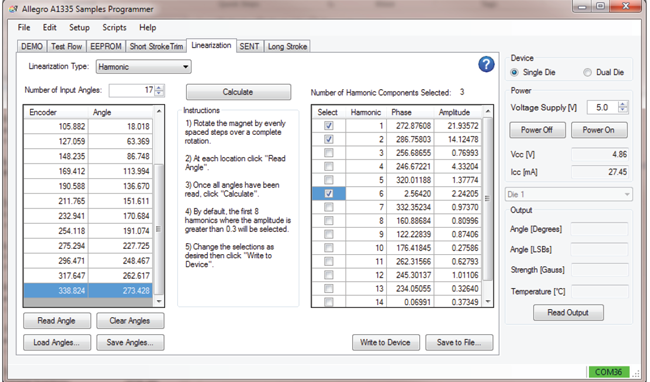Click the COM36 status indicator
This screenshot has width=650, height=382.
pos(608,372)
